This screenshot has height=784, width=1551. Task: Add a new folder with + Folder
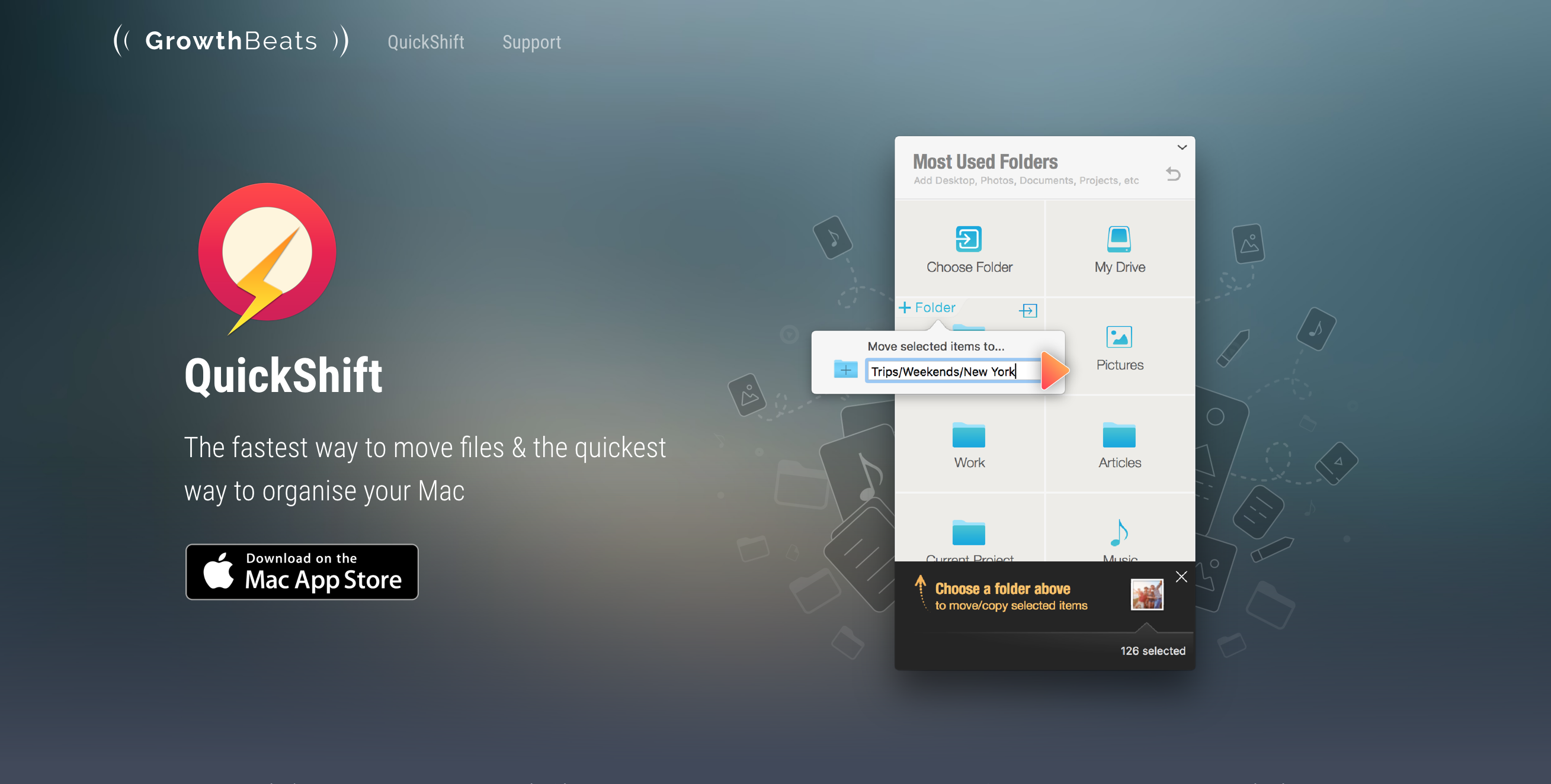tap(927, 307)
